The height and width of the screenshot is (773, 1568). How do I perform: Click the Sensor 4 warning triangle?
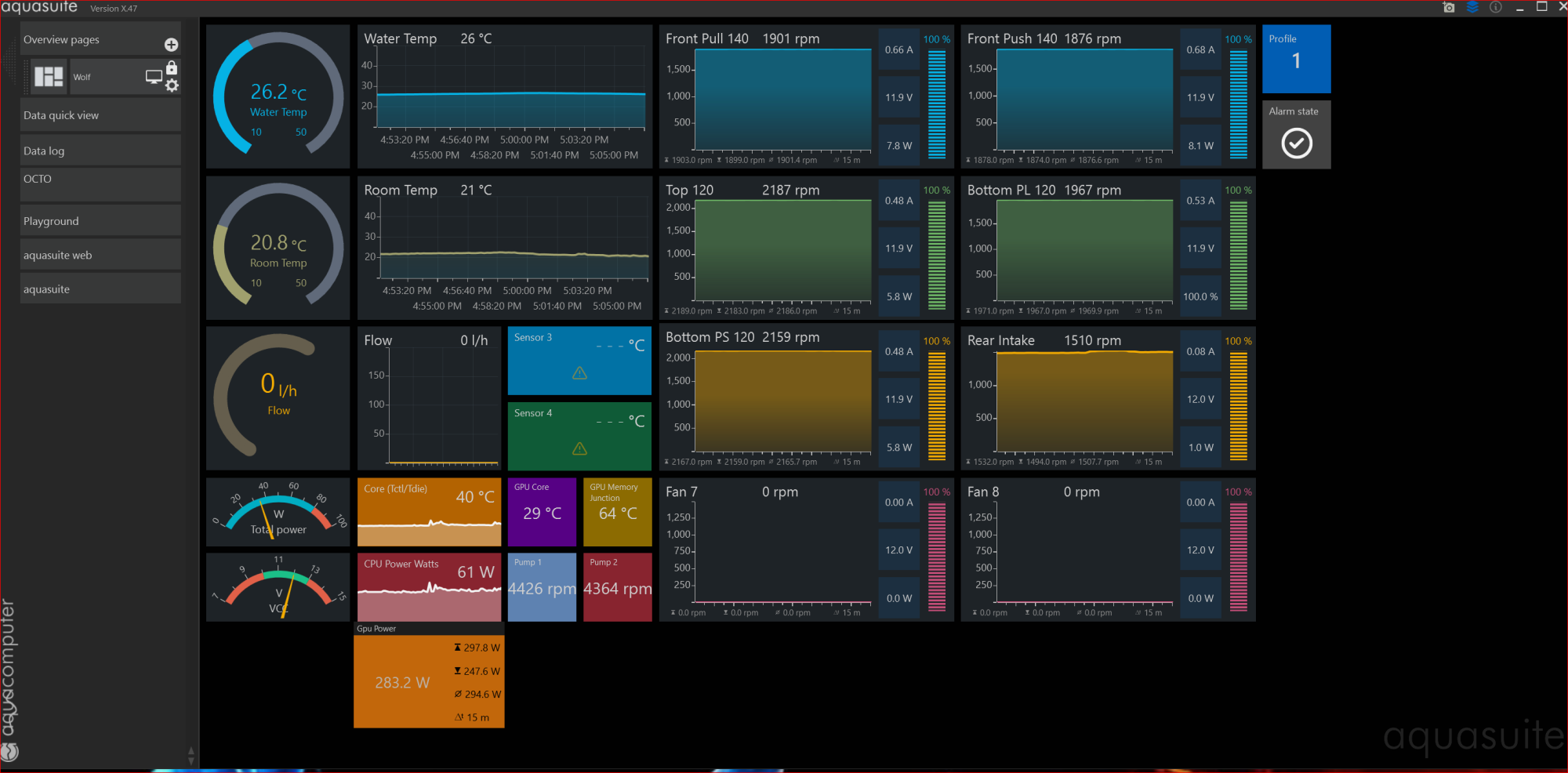click(579, 448)
